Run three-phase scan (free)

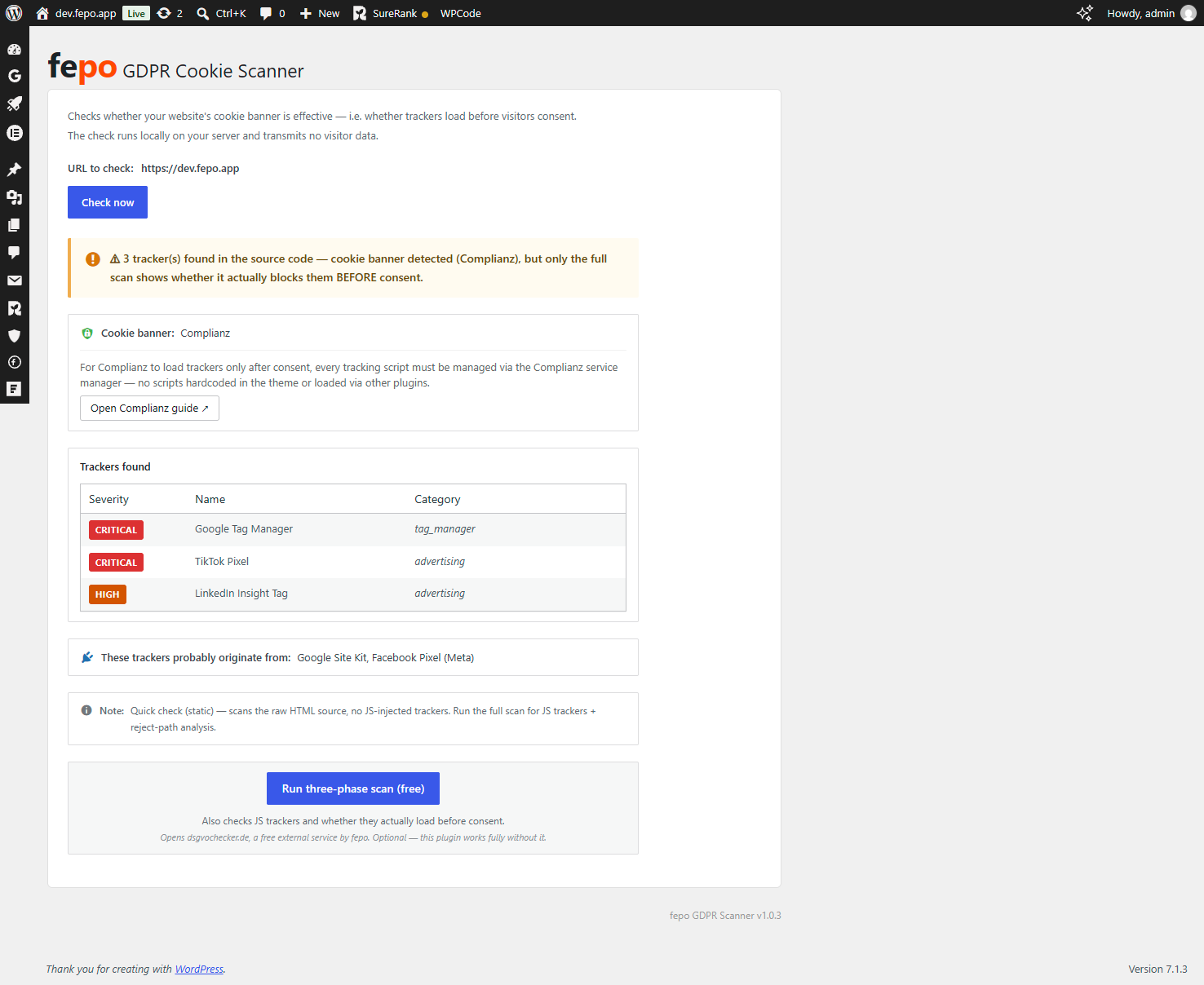click(x=353, y=788)
